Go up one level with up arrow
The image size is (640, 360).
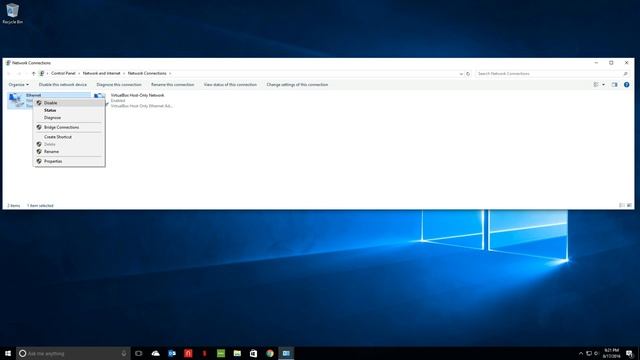(x=33, y=73)
